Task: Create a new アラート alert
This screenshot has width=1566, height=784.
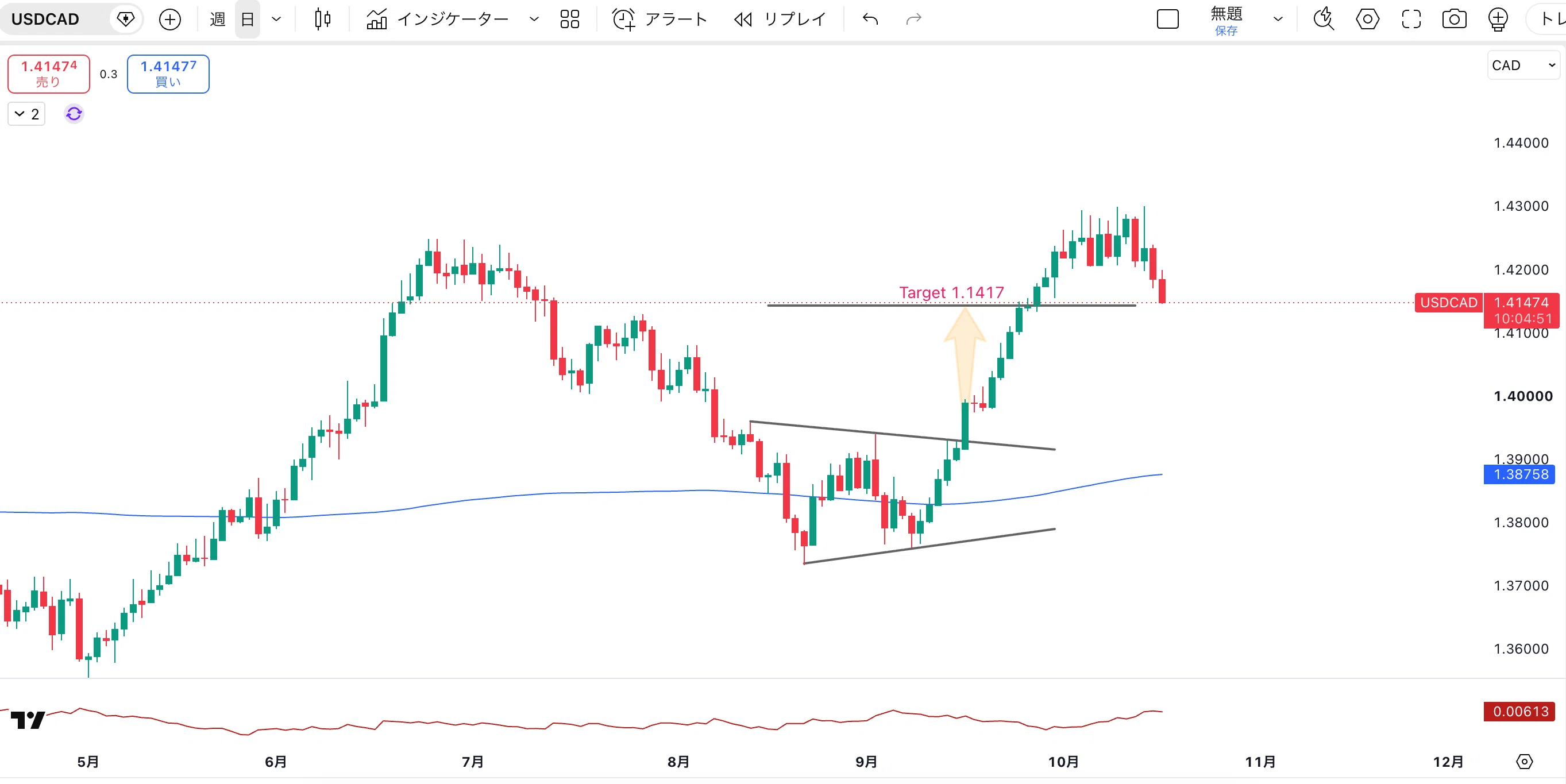Action: click(x=659, y=20)
